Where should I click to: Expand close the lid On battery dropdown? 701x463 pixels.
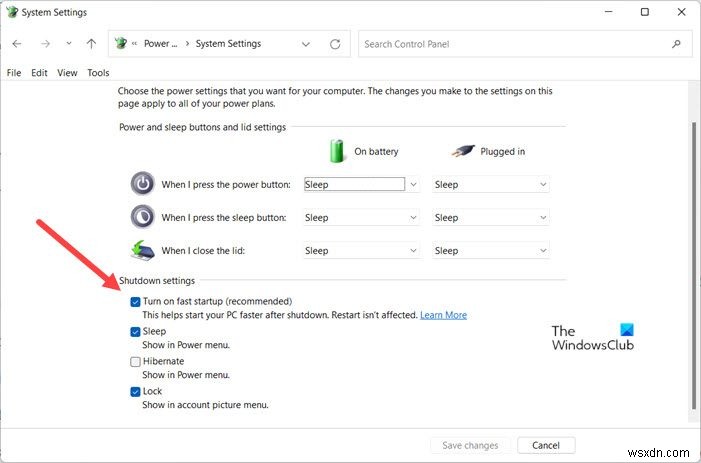coord(361,250)
